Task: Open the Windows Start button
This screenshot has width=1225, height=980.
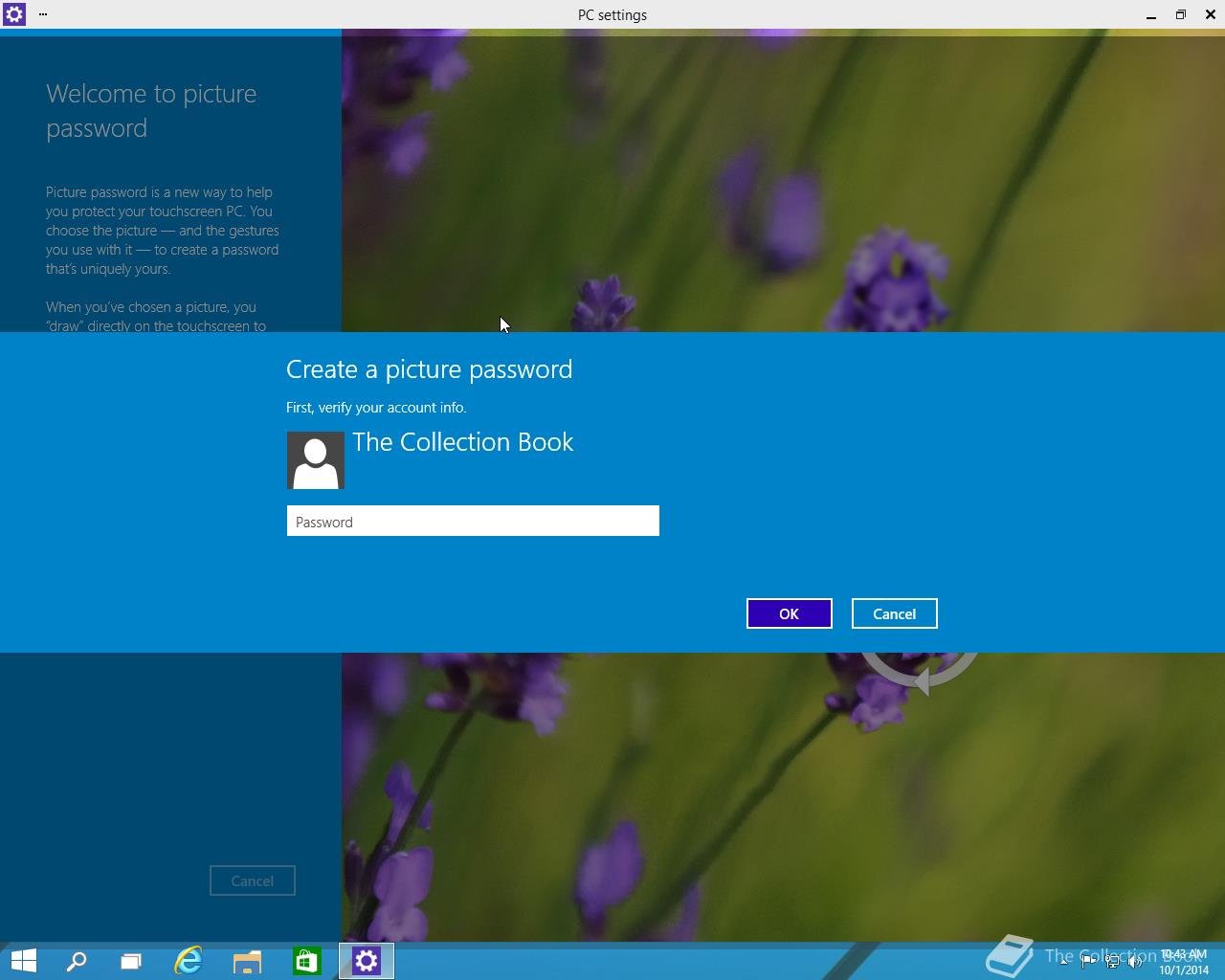Action: [x=23, y=961]
